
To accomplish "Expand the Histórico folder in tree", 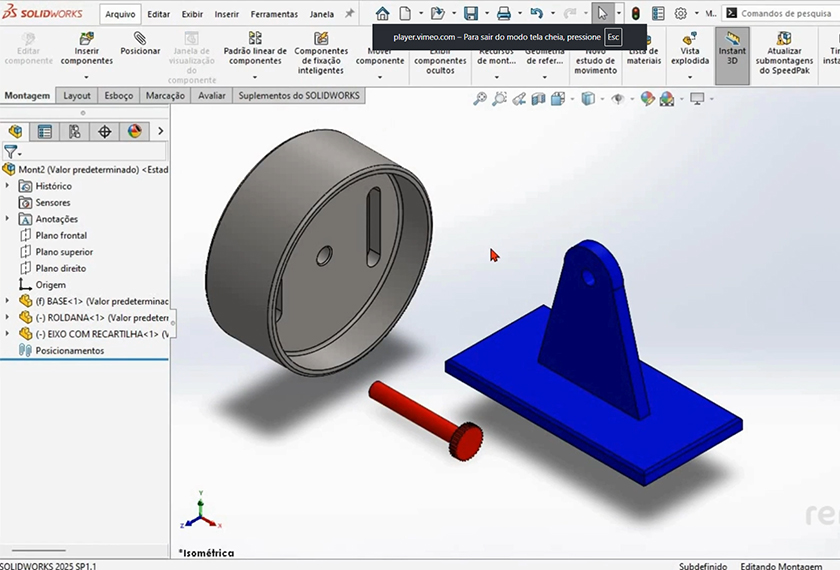I will coord(8,186).
